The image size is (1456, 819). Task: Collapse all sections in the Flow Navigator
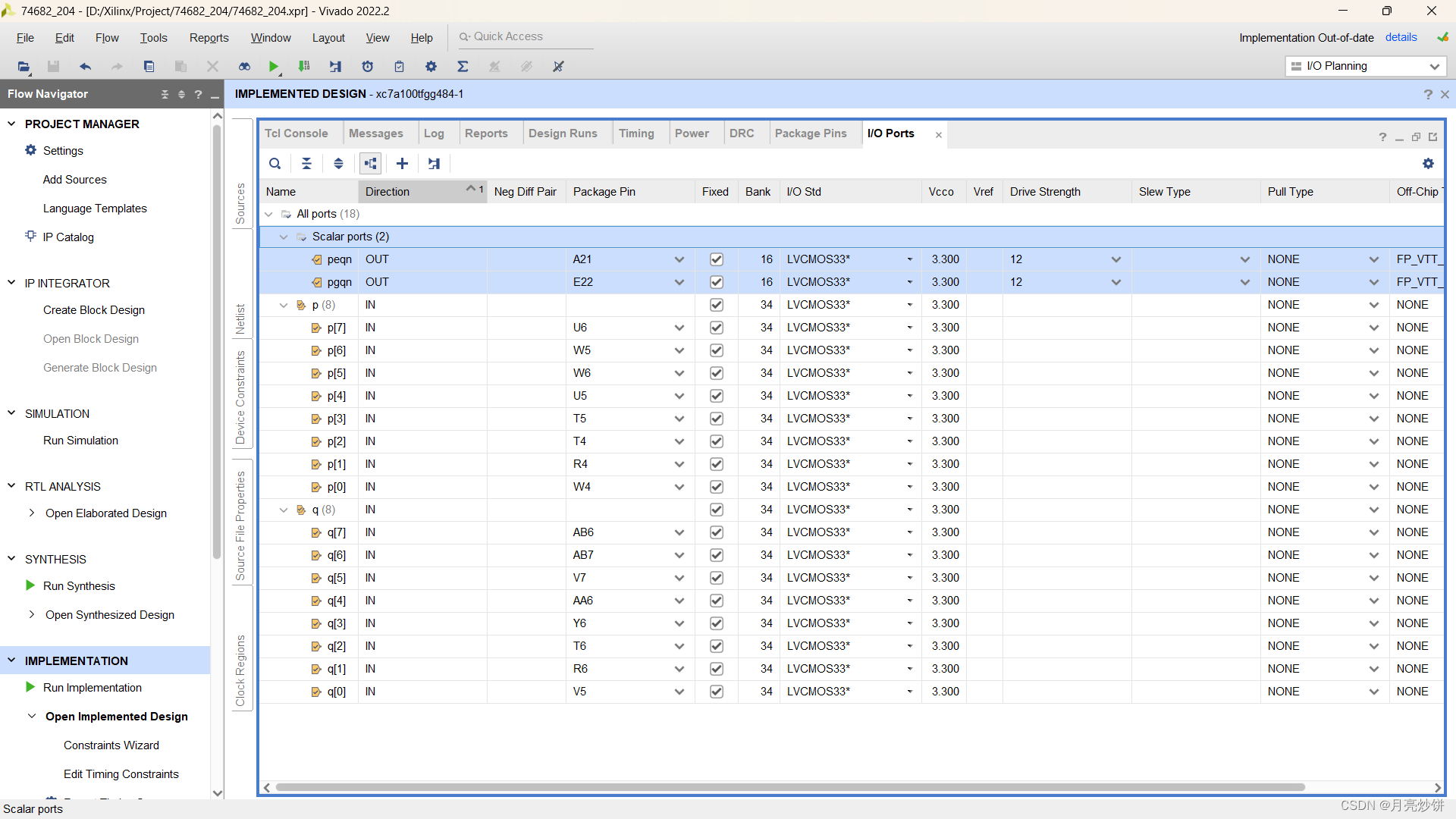point(165,94)
